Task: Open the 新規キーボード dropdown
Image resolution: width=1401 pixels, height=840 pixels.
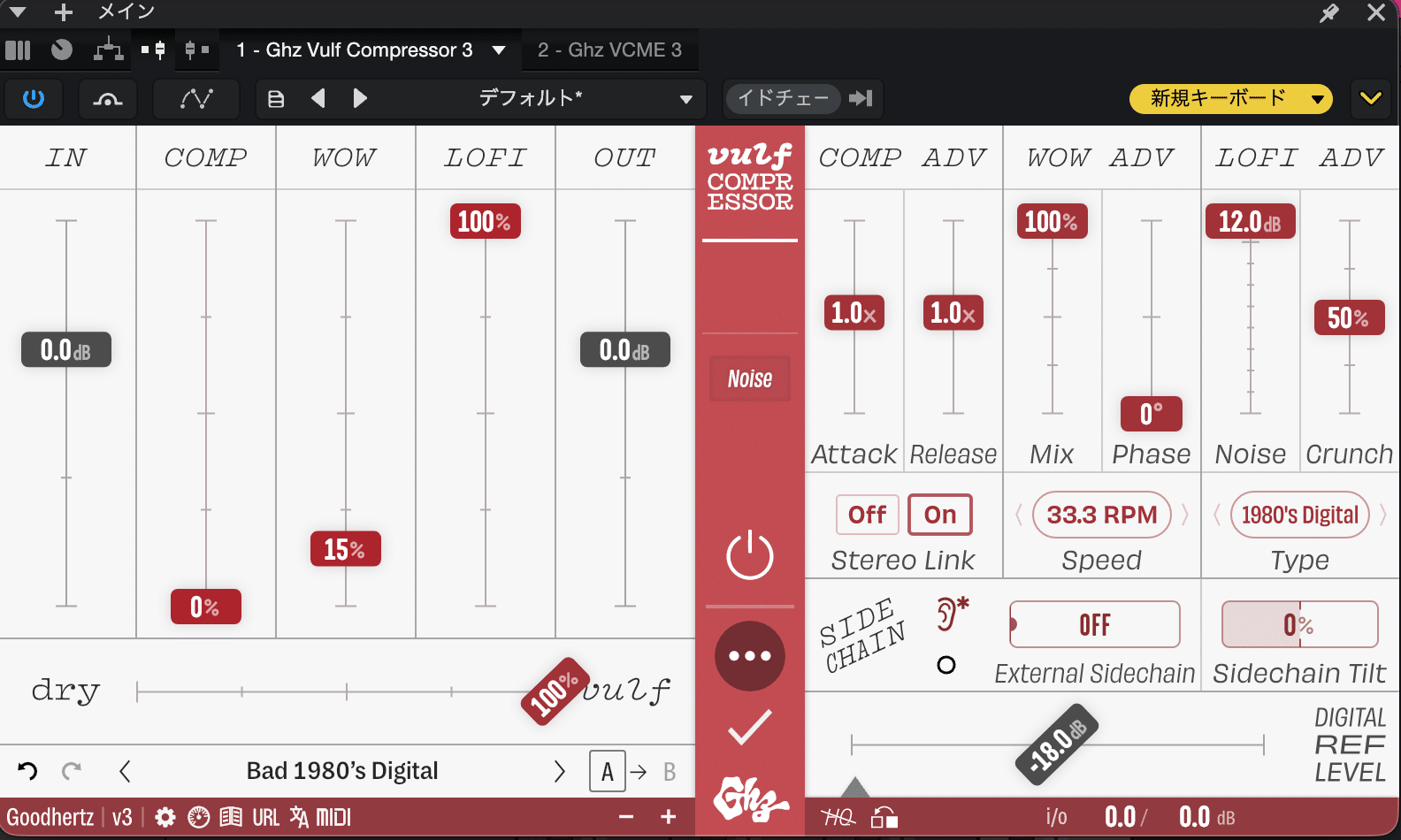Action: point(1231,98)
